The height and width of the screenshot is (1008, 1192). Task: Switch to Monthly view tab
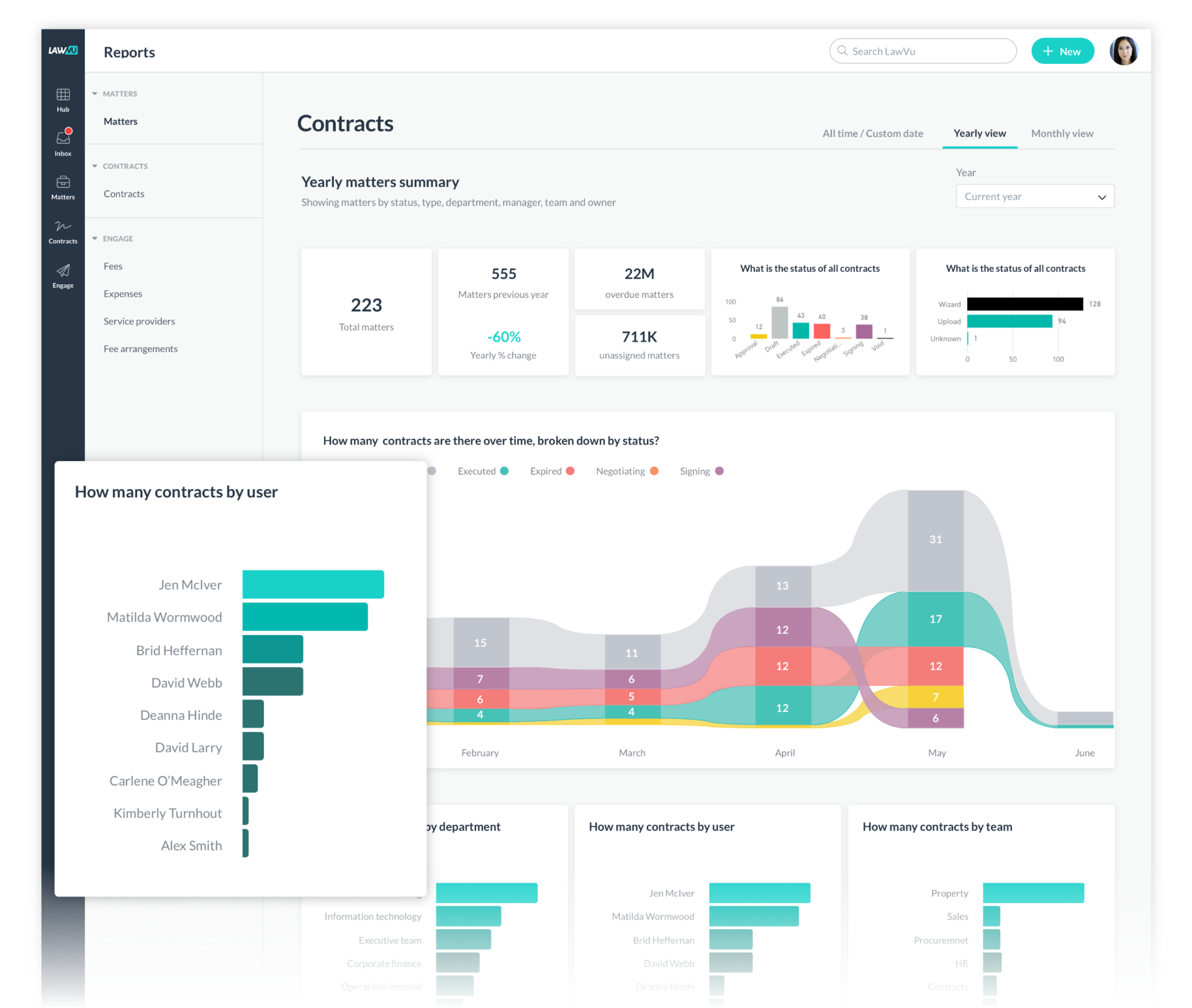coord(1062,133)
